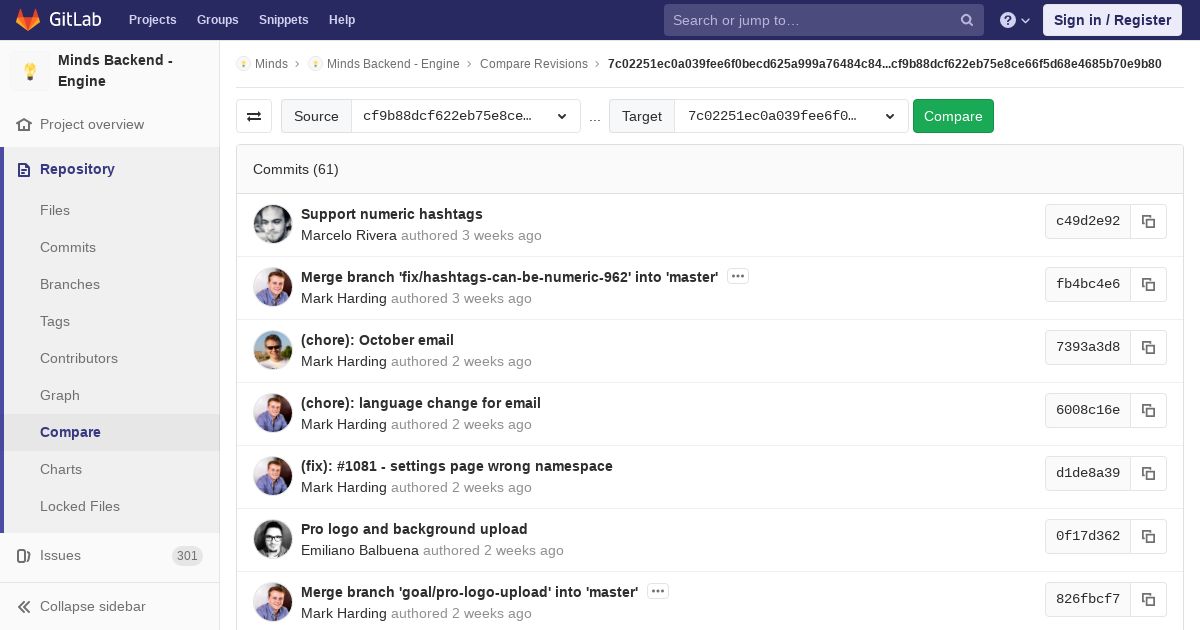Copy commit SHA c49d2e92
Screen dimensions: 1200x630
[x=1148, y=221]
